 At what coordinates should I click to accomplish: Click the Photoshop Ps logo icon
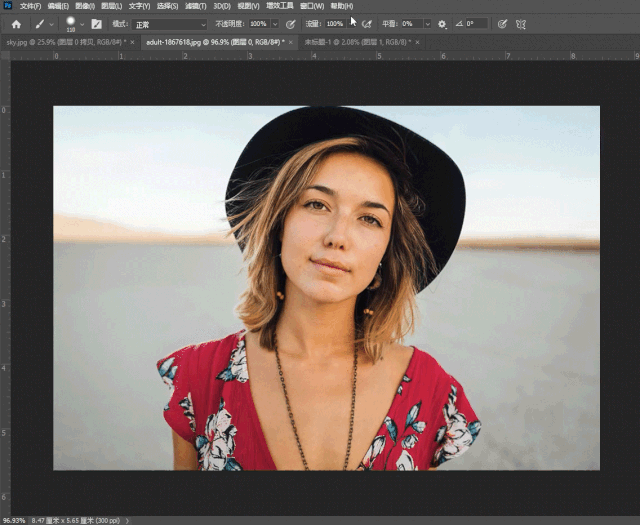(7, 6)
